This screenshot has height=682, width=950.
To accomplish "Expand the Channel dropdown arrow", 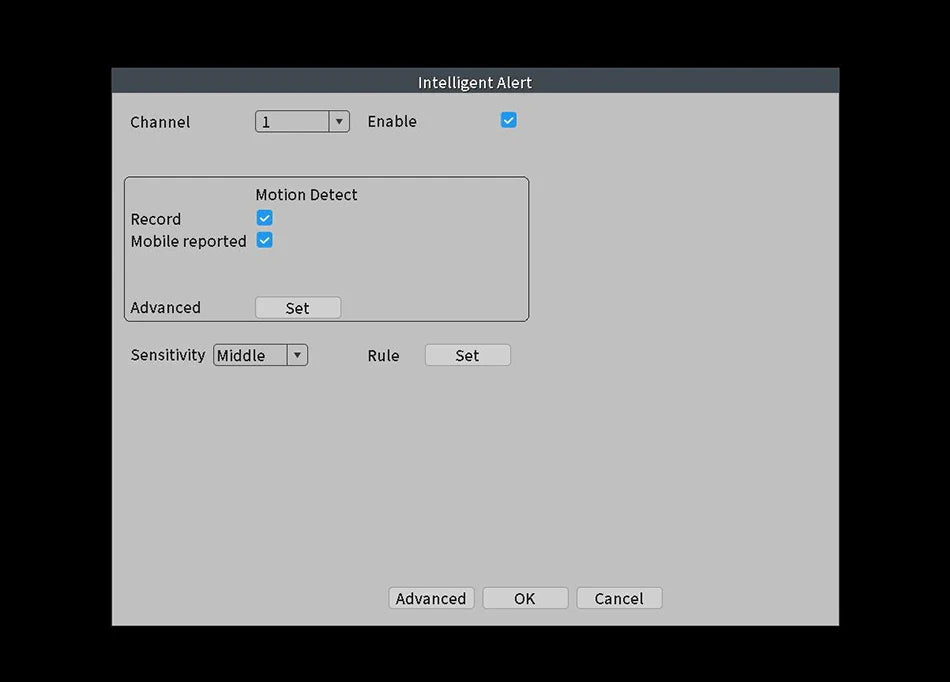I will click(339, 122).
